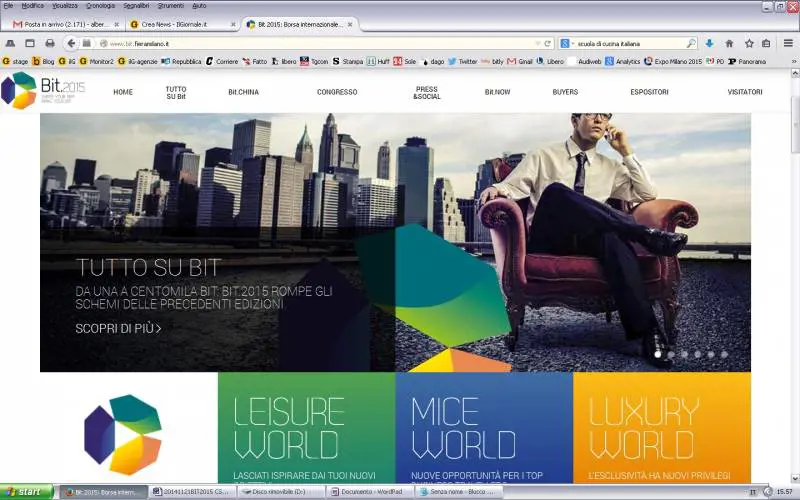
Task: Open the search engine dropdown arrow
Action: coord(573,43)
